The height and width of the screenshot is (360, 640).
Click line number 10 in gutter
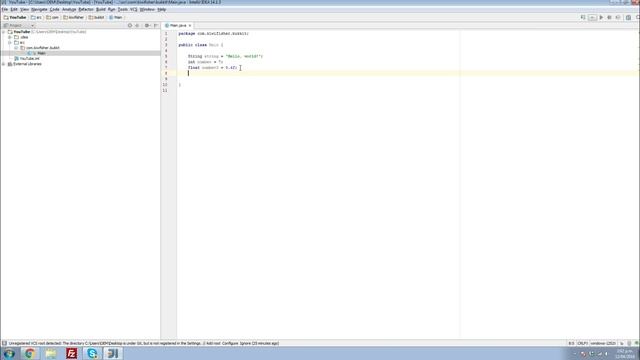(165, 84)
